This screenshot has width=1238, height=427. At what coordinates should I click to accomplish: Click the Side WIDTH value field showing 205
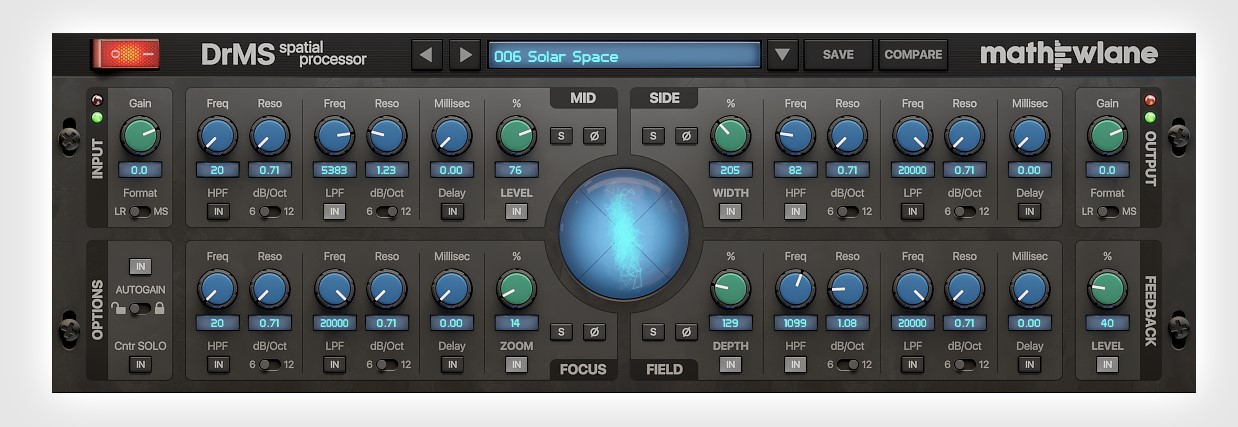(x=730, y=170)
